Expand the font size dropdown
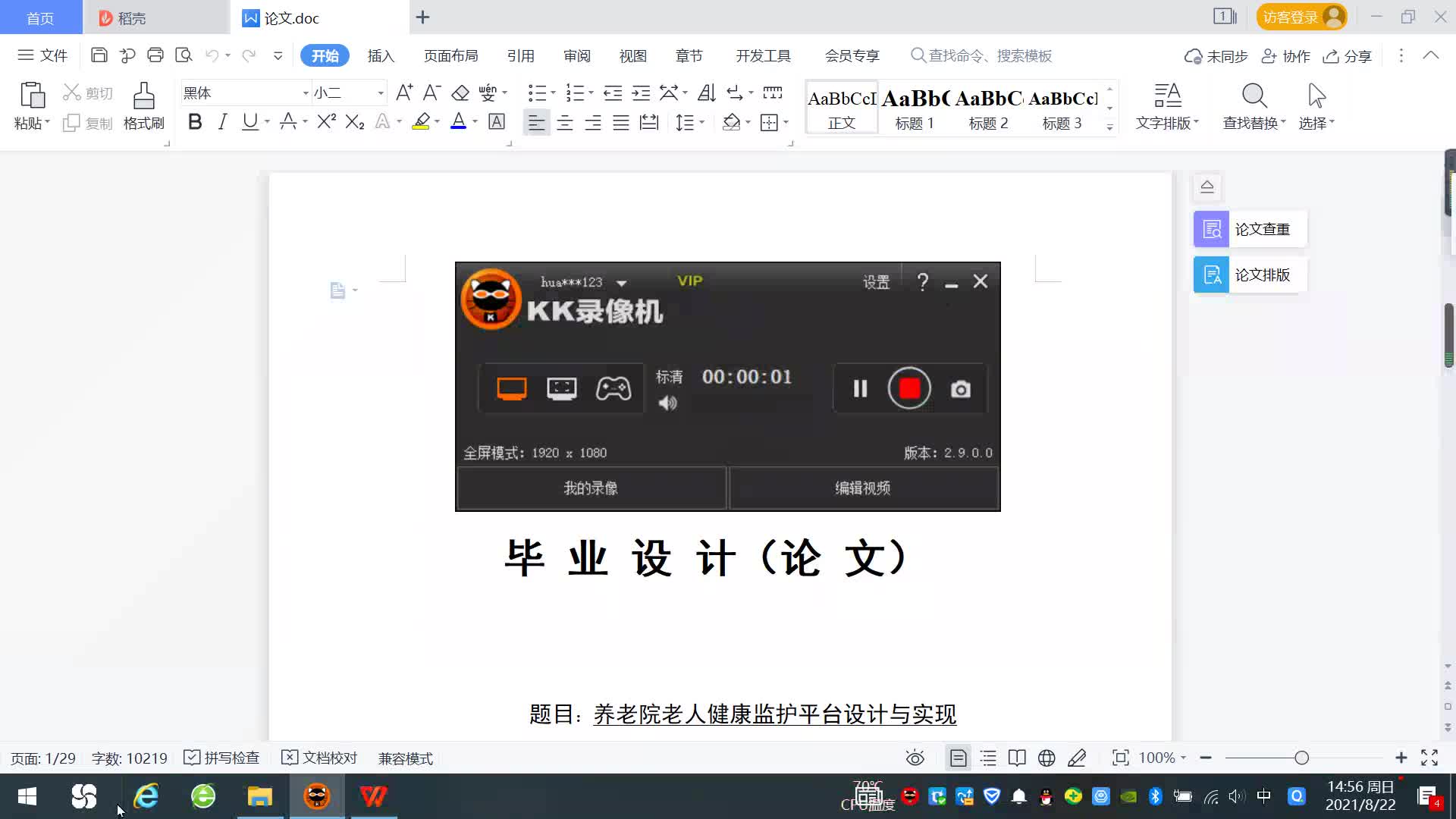This screenshot has height=819, width=1456. point(381,93)
